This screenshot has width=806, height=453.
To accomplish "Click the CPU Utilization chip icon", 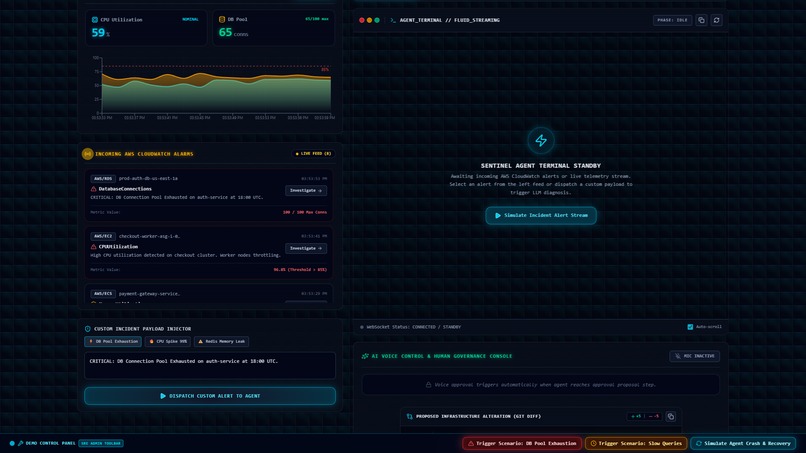I will click(95, 20).
